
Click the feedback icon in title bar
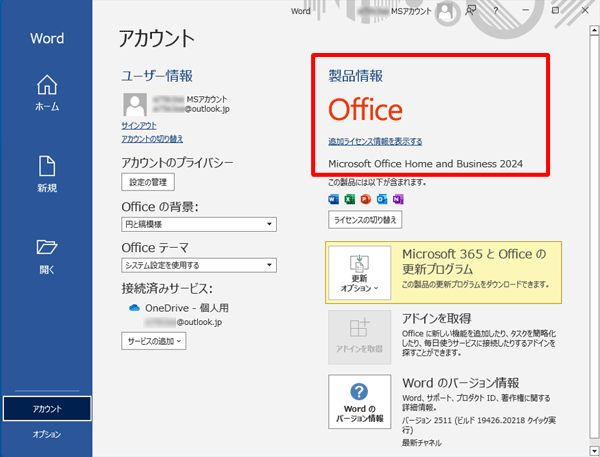coord(470,11)
